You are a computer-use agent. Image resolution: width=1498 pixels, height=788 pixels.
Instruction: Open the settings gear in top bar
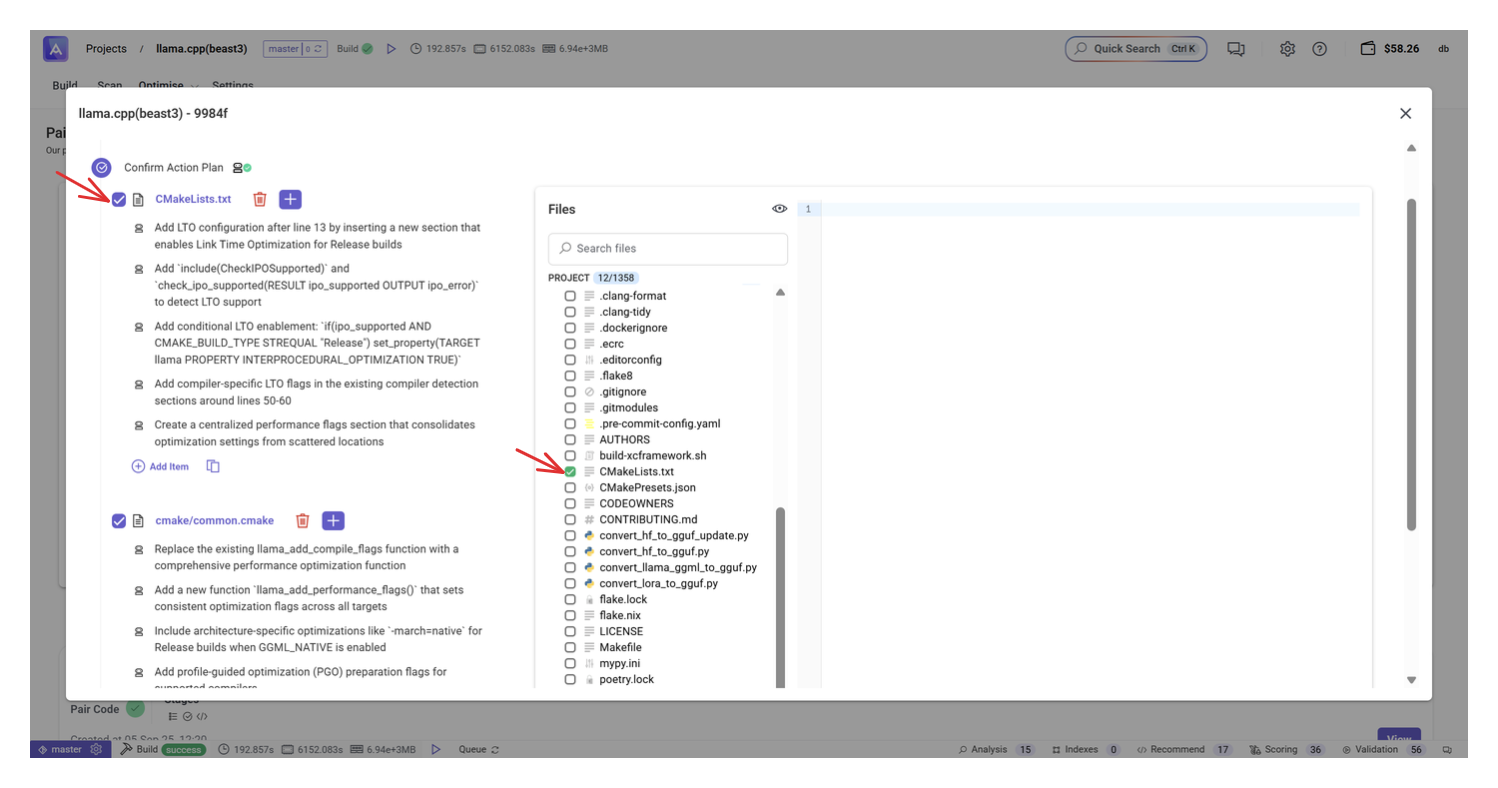pyautogui.click(x=1288, y=49)
